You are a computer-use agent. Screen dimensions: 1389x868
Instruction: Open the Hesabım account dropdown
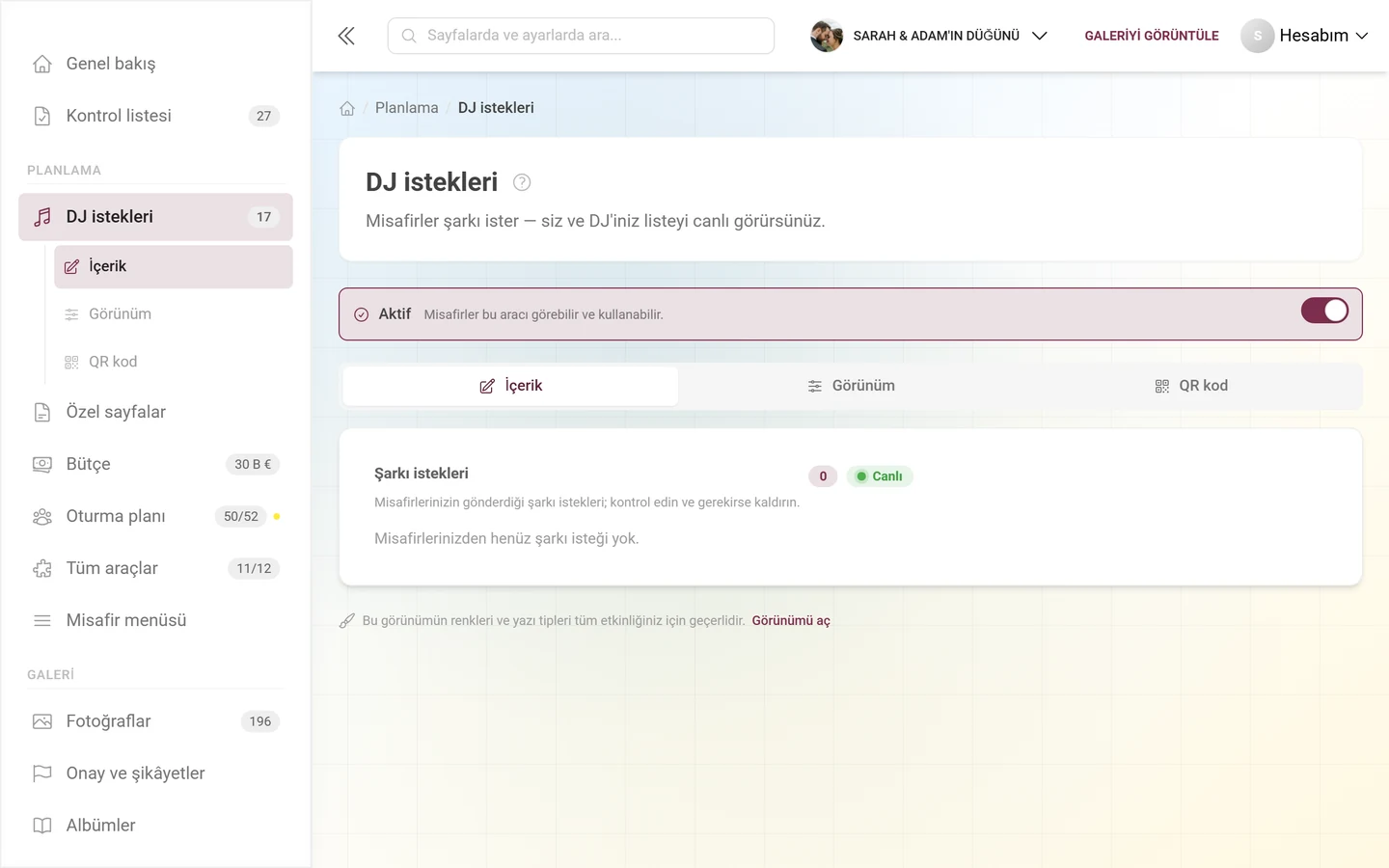point(1304,36)
